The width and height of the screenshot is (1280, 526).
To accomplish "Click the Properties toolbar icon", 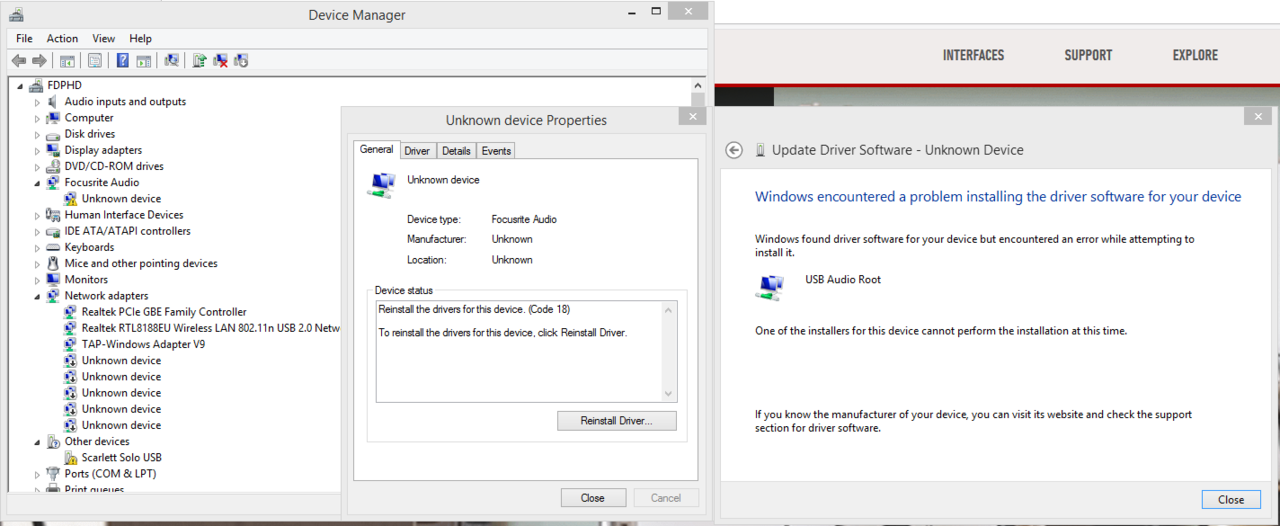I will pyautogui.click(x=95, y=61).
